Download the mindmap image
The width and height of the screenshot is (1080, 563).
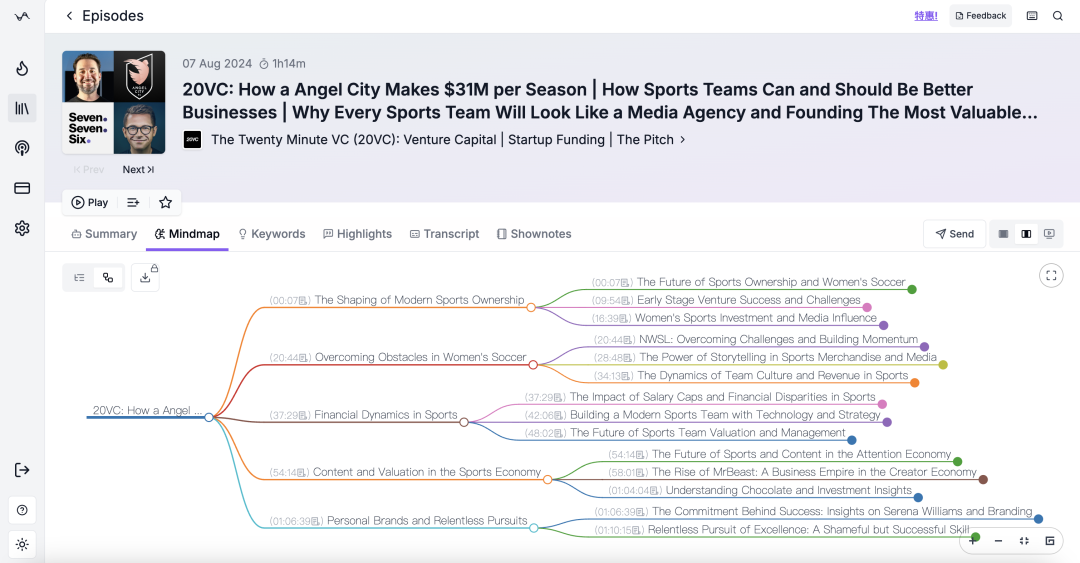click(145, 278)
